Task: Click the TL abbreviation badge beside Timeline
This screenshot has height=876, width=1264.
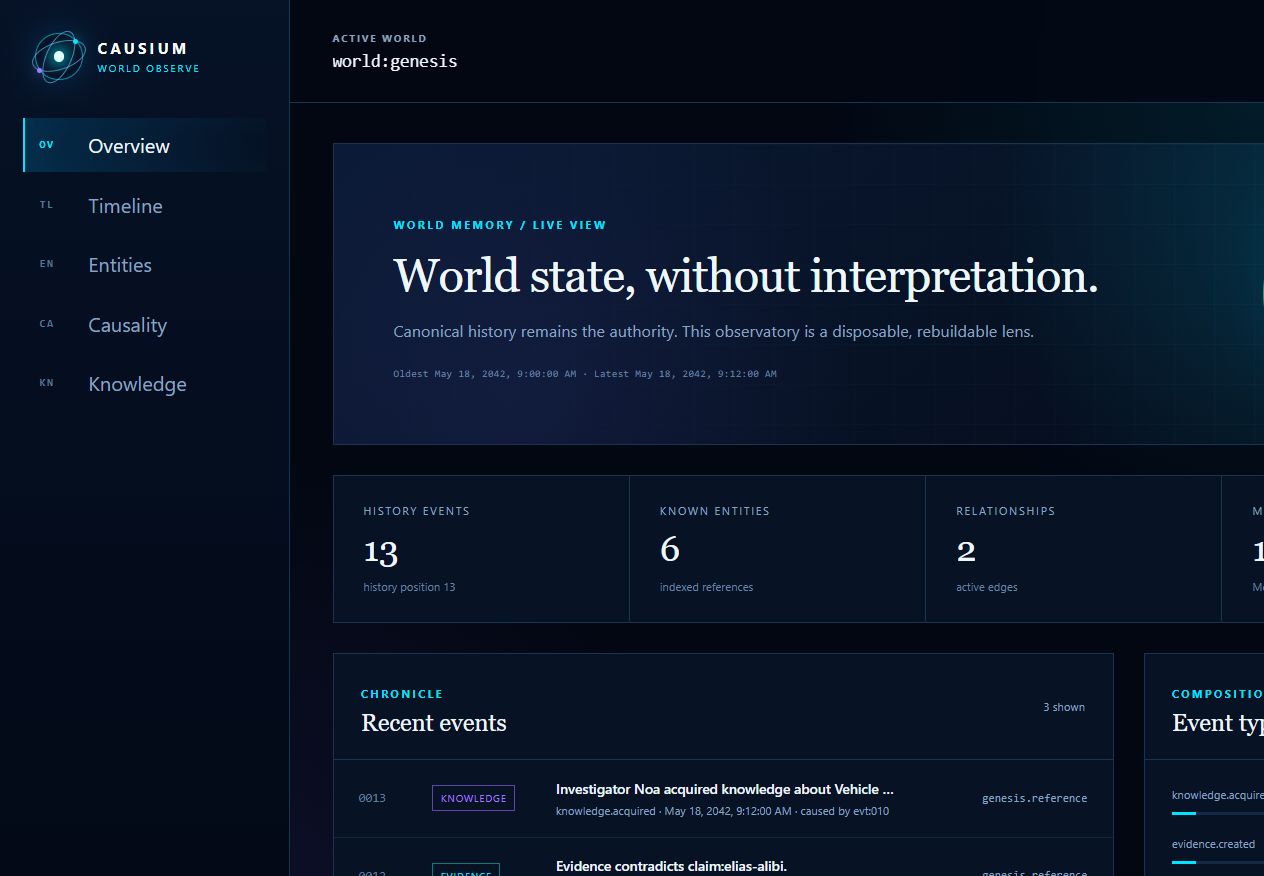Action: tap(46, 205)
